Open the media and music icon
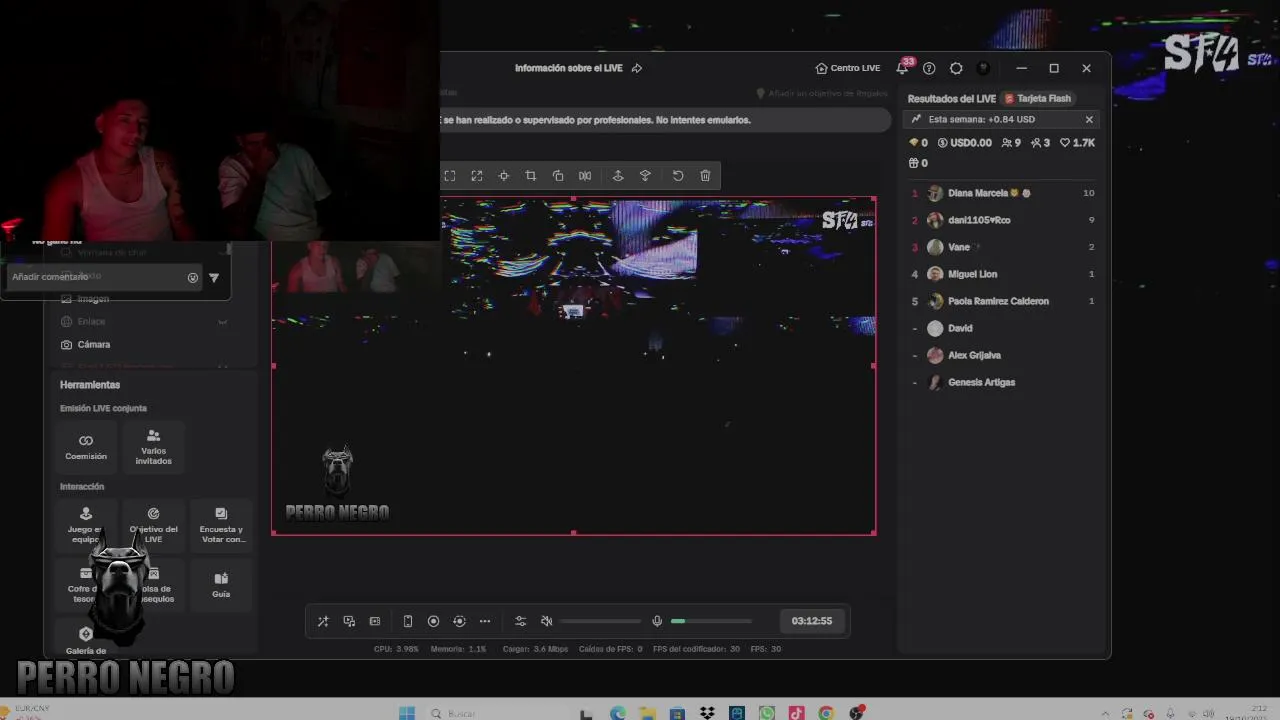 tap(349, 621)
